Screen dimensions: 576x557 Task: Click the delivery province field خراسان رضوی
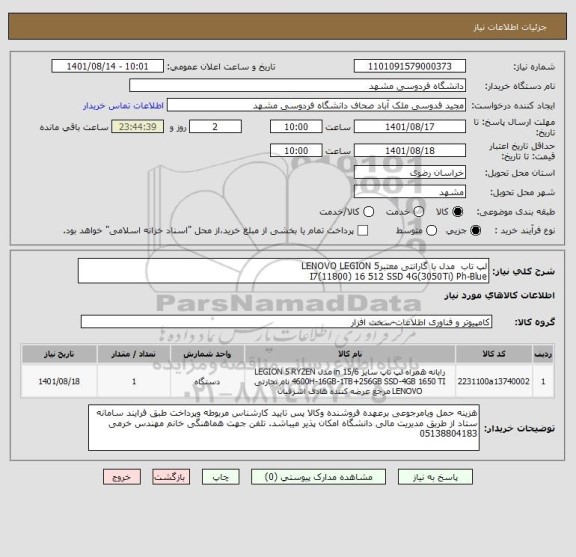pyautogui.click(x=410, y=173)
